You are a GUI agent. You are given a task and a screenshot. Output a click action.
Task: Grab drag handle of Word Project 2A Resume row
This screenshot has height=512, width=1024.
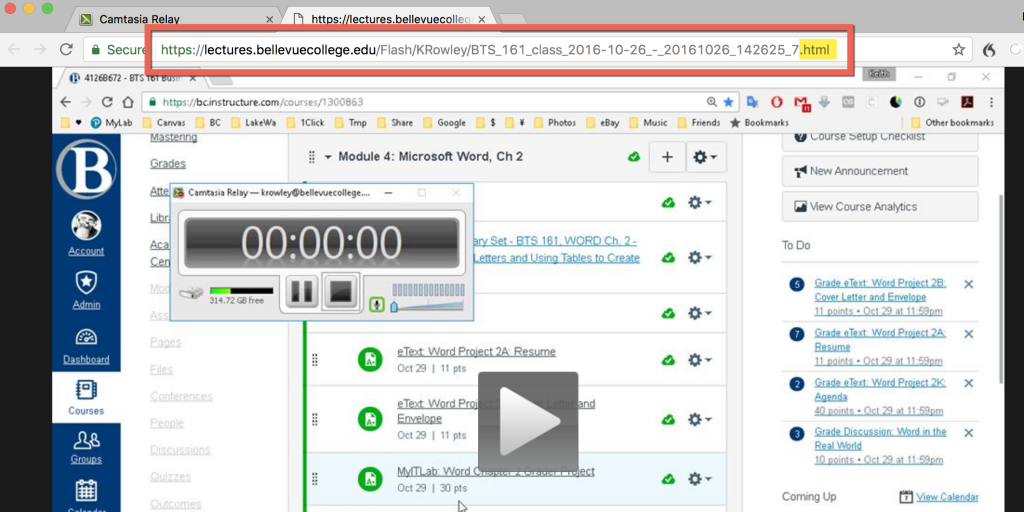tap(315, 360)
